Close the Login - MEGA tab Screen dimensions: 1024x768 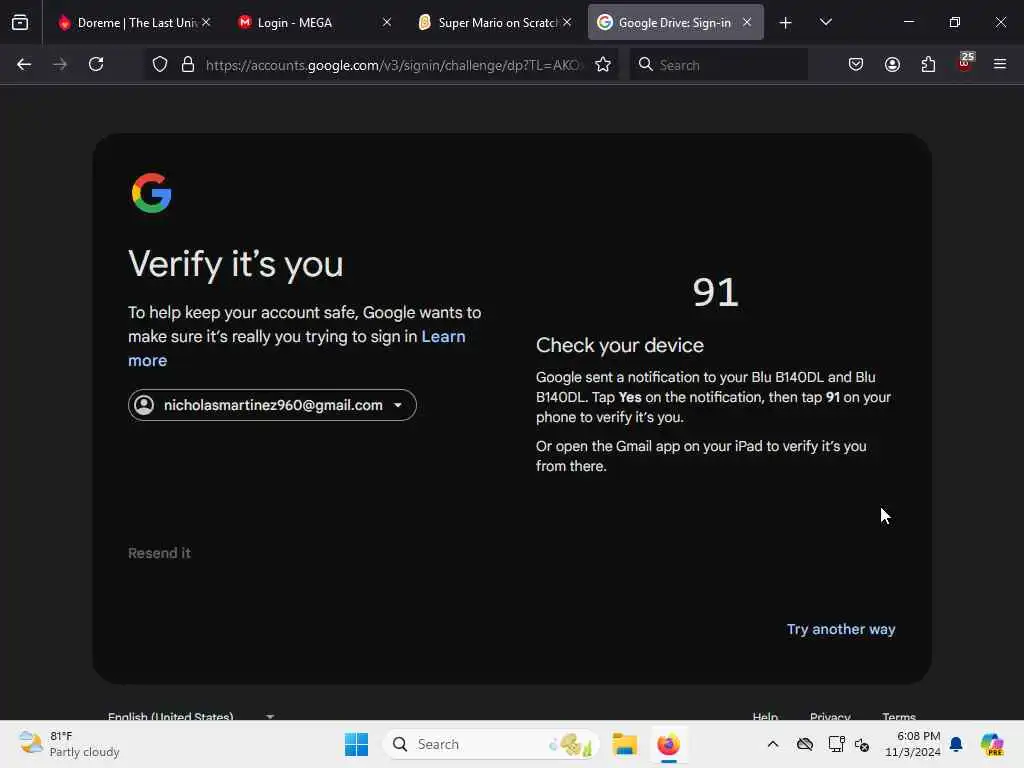click(387, 22)
